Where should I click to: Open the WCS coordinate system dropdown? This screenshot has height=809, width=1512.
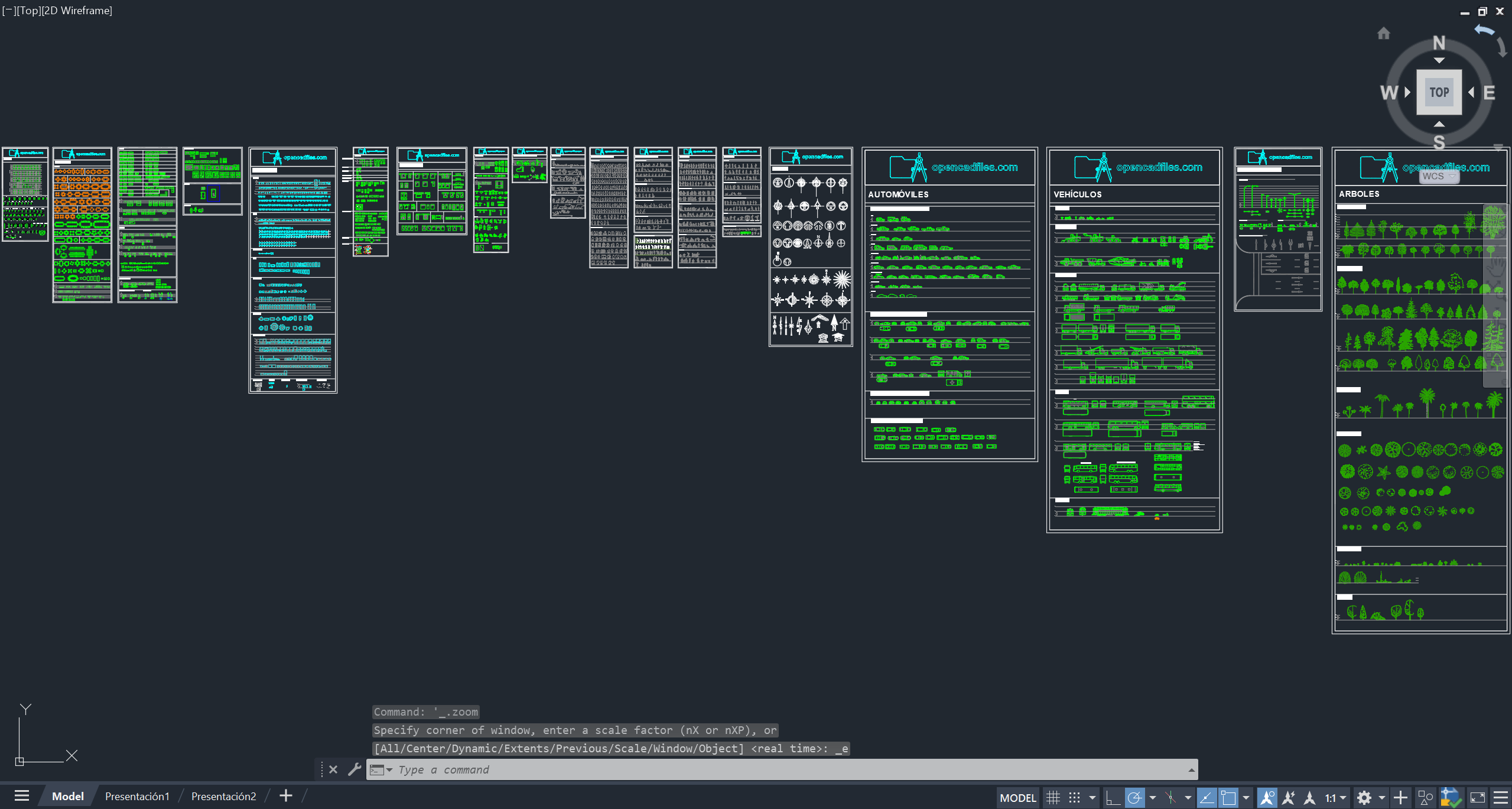(x=1439, y=176)
